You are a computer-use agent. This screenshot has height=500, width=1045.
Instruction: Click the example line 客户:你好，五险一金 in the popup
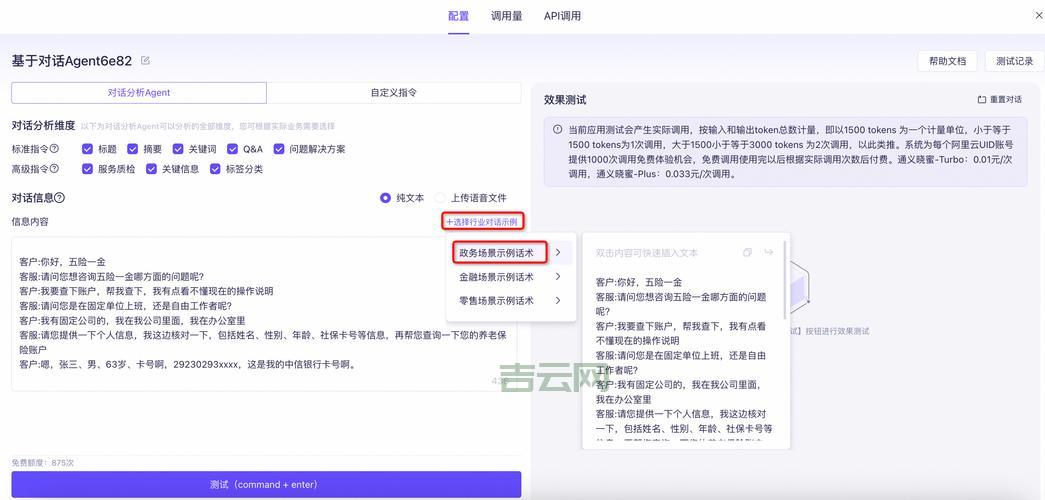click(x=638, y=283)
